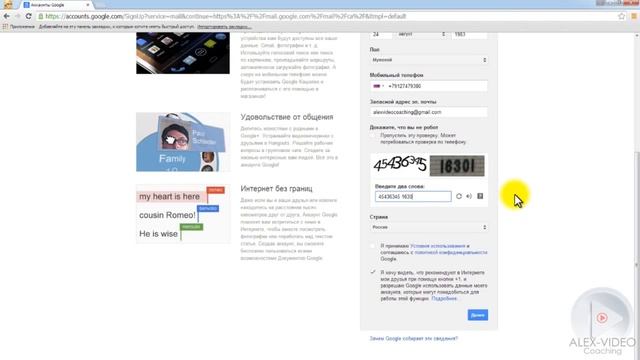This screenshot has height=360, width=640.
Task: Click the blue Далее button
Action: tap(478, 315)
